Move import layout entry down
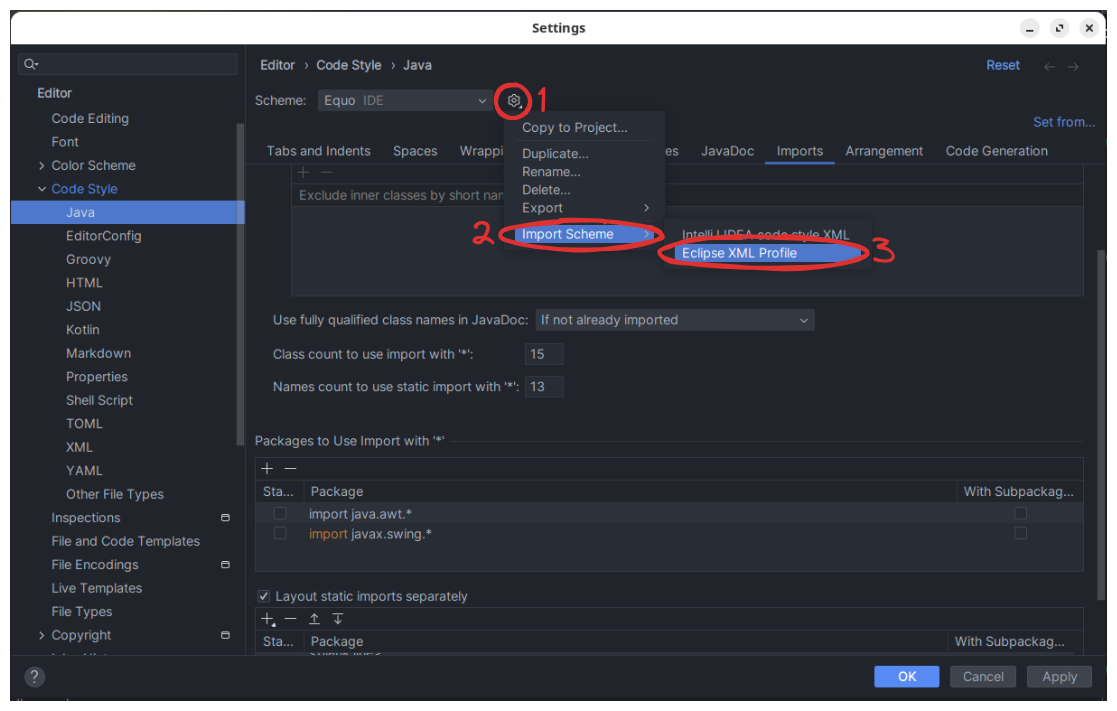 tap(338, 619)
